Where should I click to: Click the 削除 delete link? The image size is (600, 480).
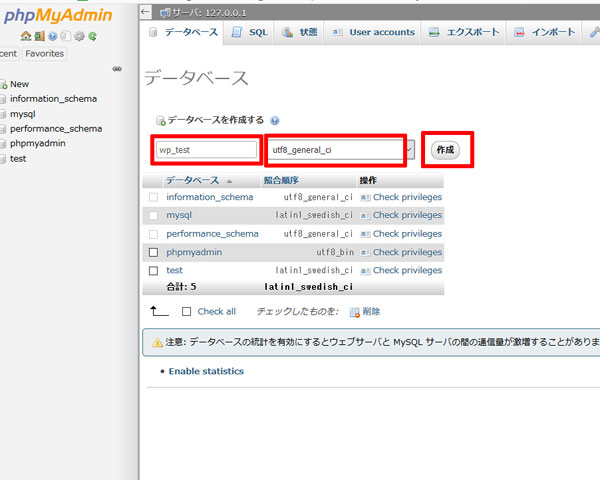pos(371,312)
